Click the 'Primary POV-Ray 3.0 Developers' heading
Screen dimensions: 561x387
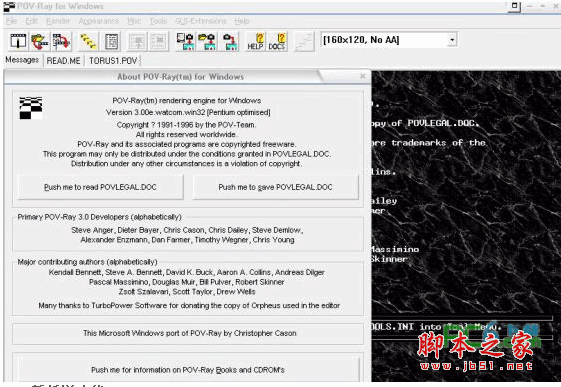(99, 217)
